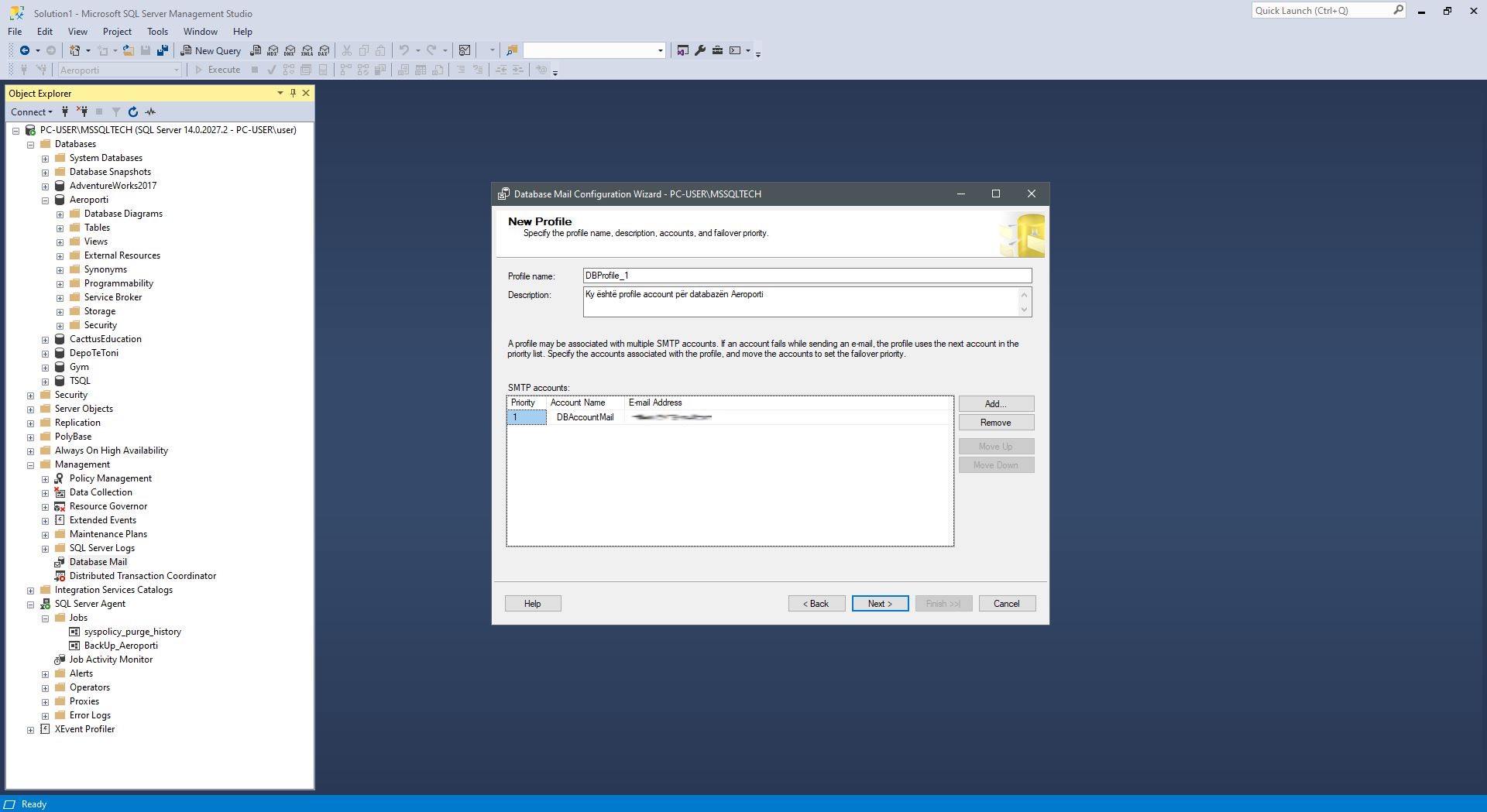Expand the Tables folder under Aeroporti
This screenshot has height=812, width=1487.
point(60,228)
